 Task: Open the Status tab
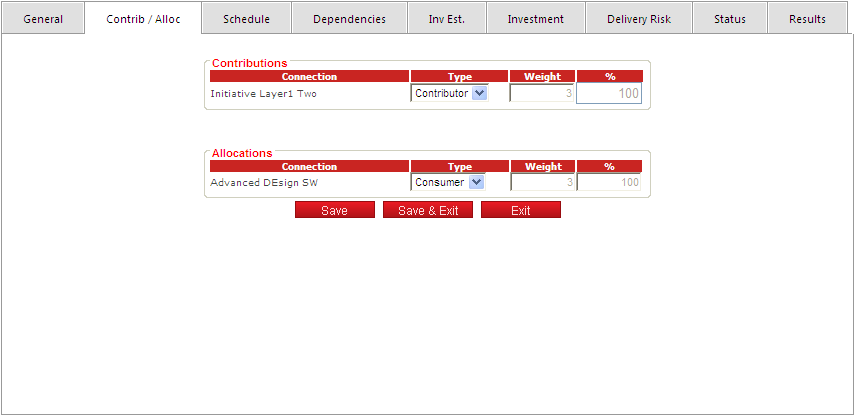point(730,19)
